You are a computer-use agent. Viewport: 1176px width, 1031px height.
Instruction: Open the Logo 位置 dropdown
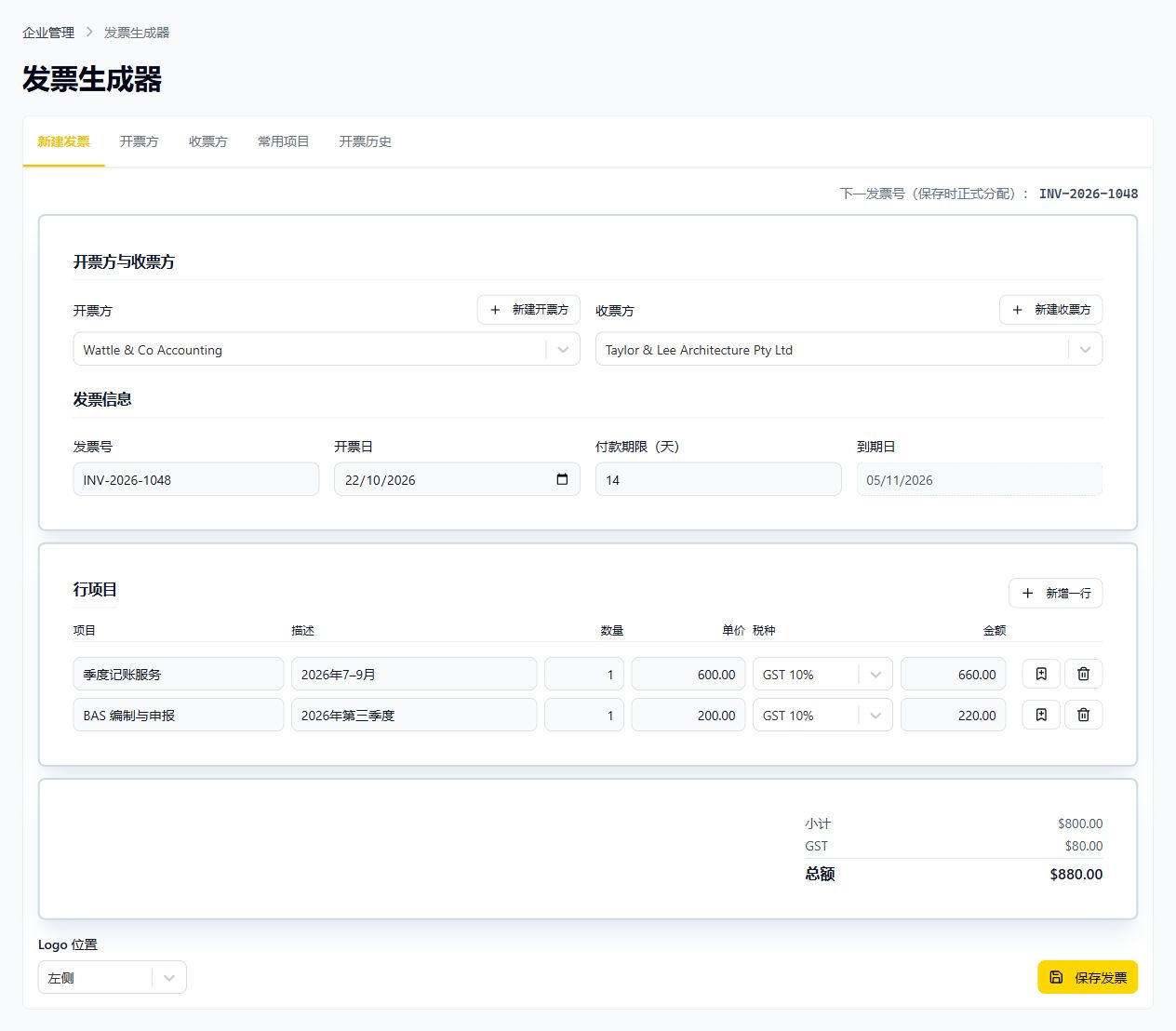coord(113,977)
